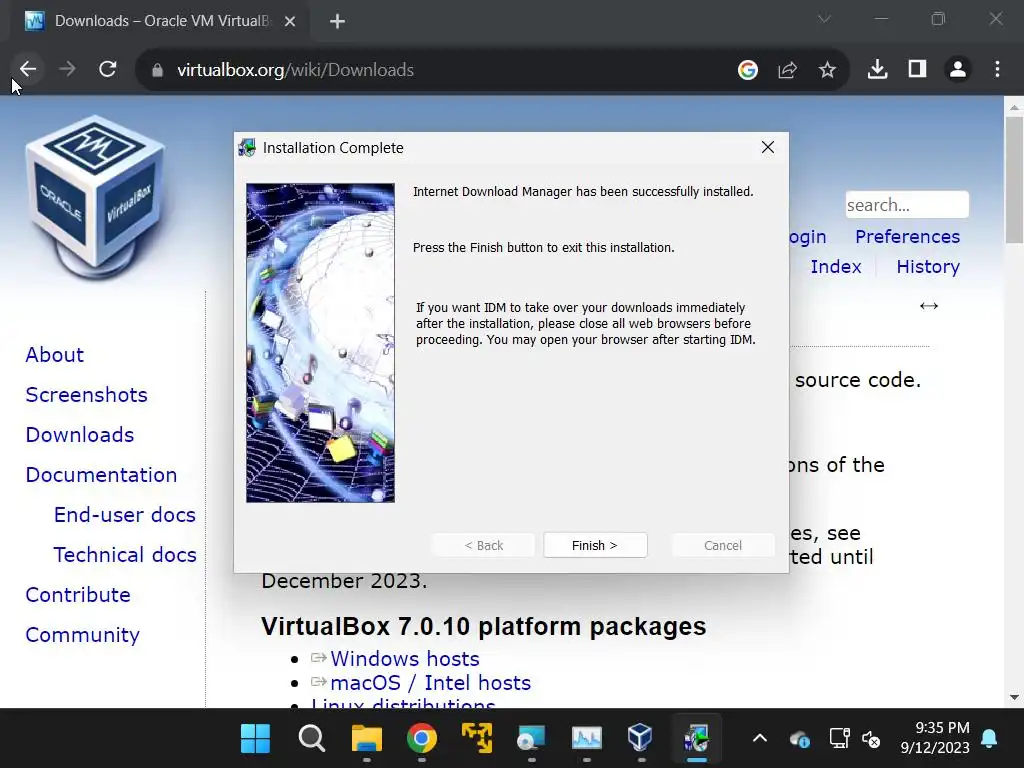
Task: Click the Cancel button in installer dialog
Action: coord(722,545)
